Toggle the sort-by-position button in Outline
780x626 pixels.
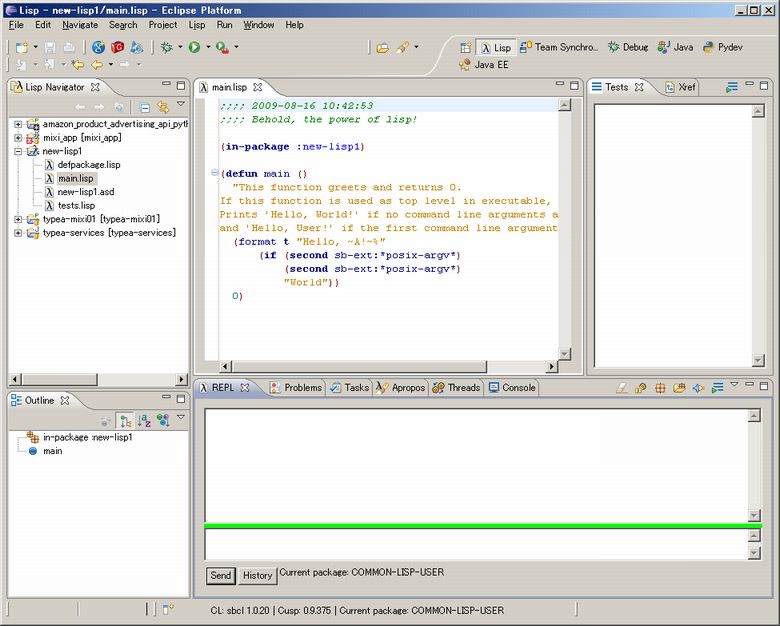[x=126, y=420]
